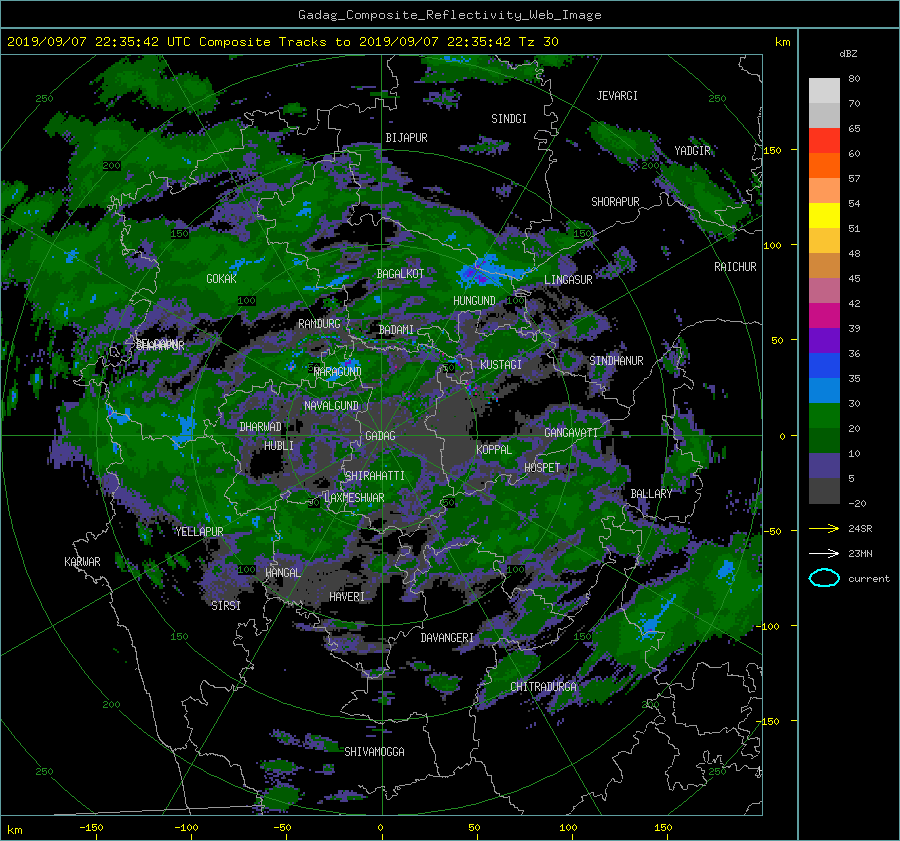The width and height of the screenshot is (900, 841).
Task: Pick the light blue 30-35 dBZ swatch
Action: point(824,391)
